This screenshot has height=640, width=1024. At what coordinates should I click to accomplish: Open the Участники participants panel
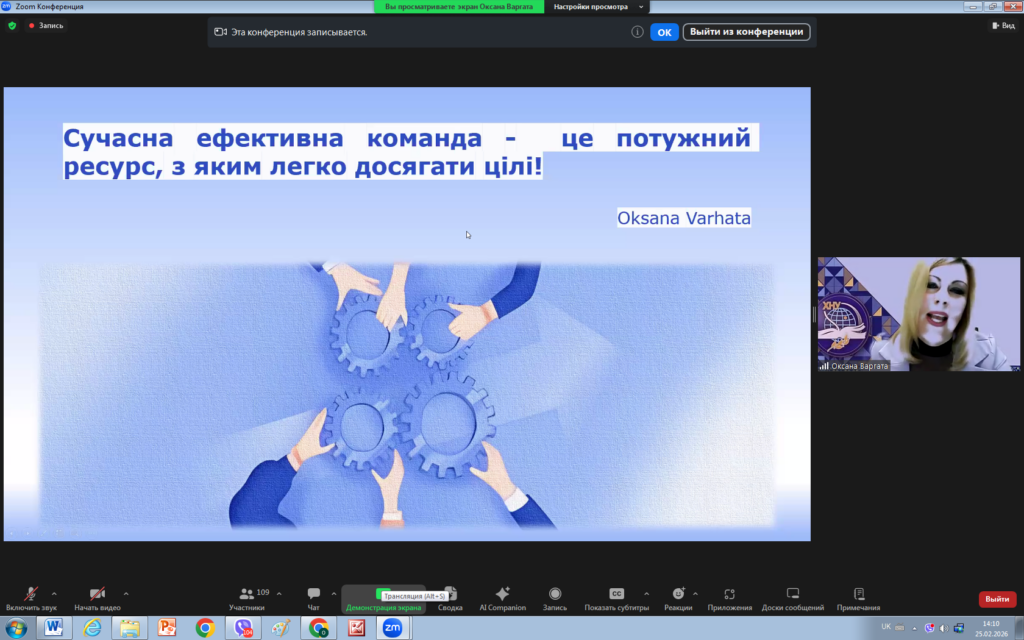[x=246, y=594]
